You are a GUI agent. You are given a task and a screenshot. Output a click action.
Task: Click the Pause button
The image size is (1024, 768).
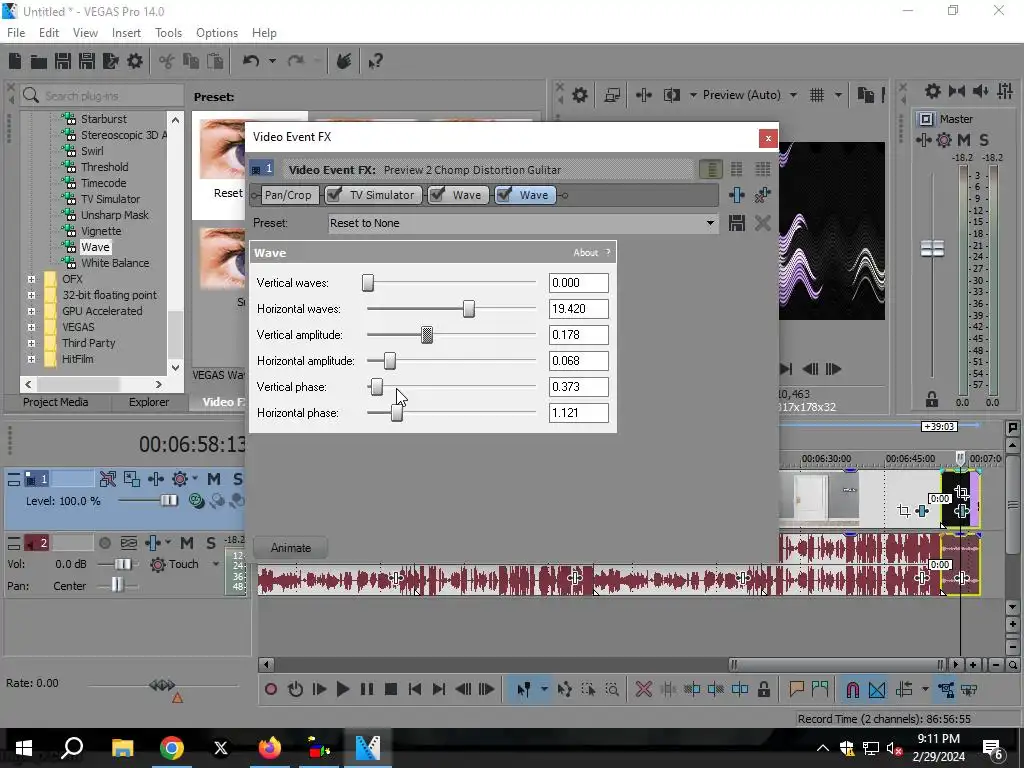pos(366,689)
